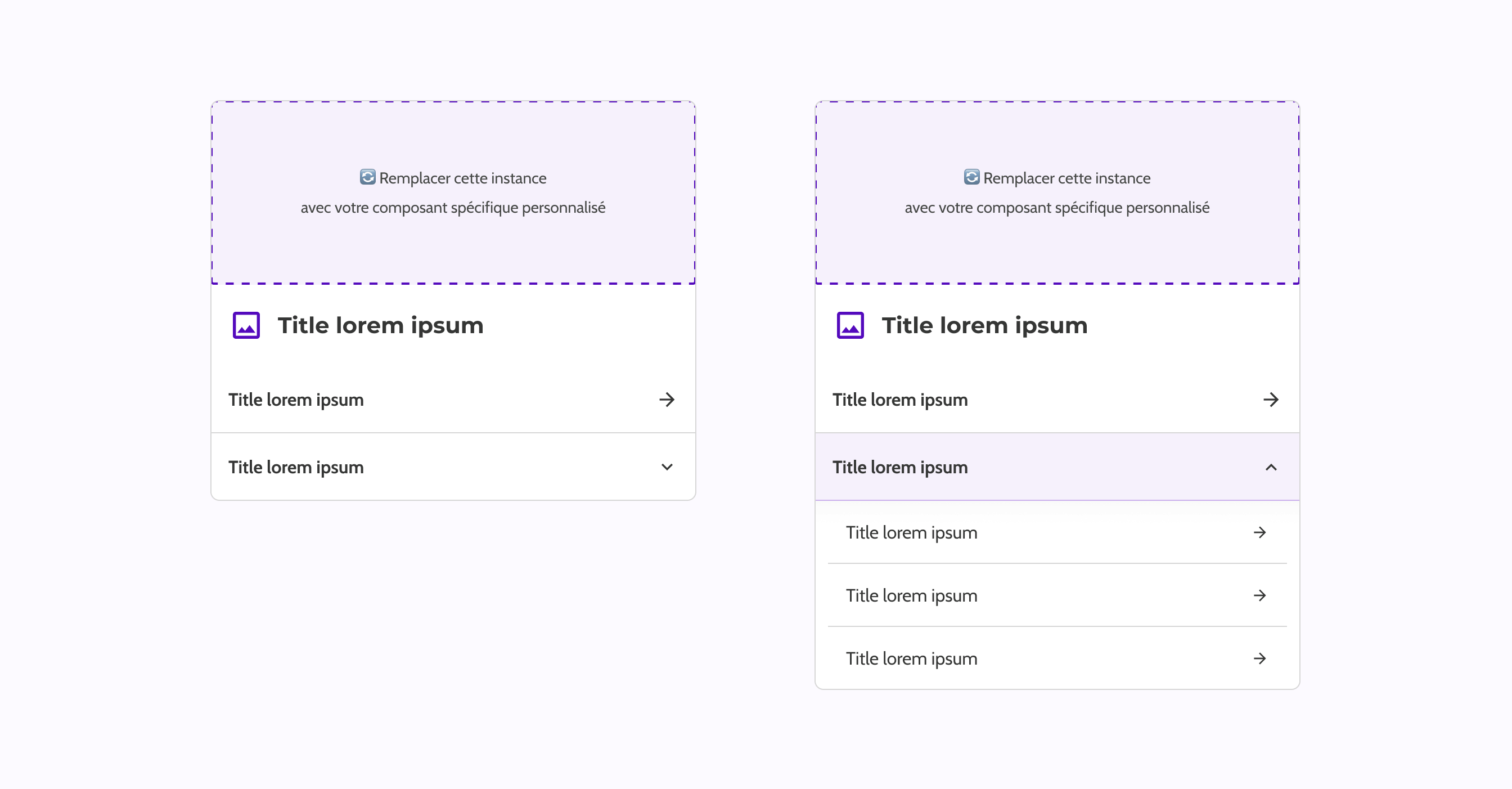This screenshot has height=789, width=1512.
Task: Click the left dashed placeholder 'Remplacer cette instance'
Action: [x=462, y=178]
